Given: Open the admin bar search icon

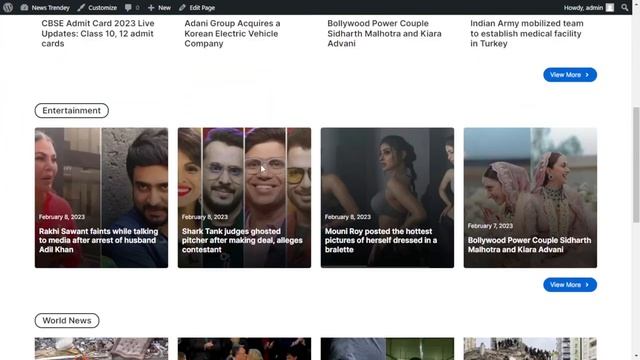Looking at the screenshot, I should [x=625, y=7].
